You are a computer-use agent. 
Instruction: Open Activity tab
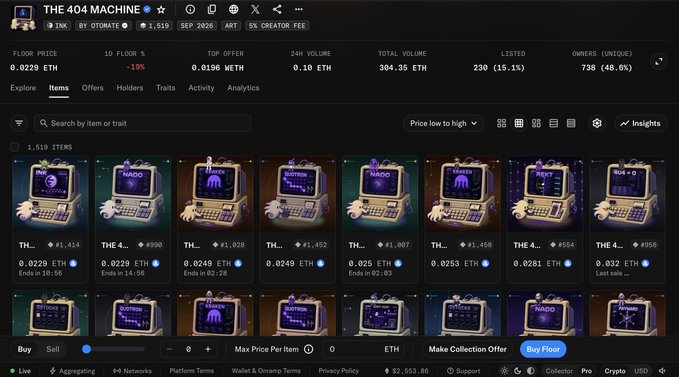tap(201, 88)
